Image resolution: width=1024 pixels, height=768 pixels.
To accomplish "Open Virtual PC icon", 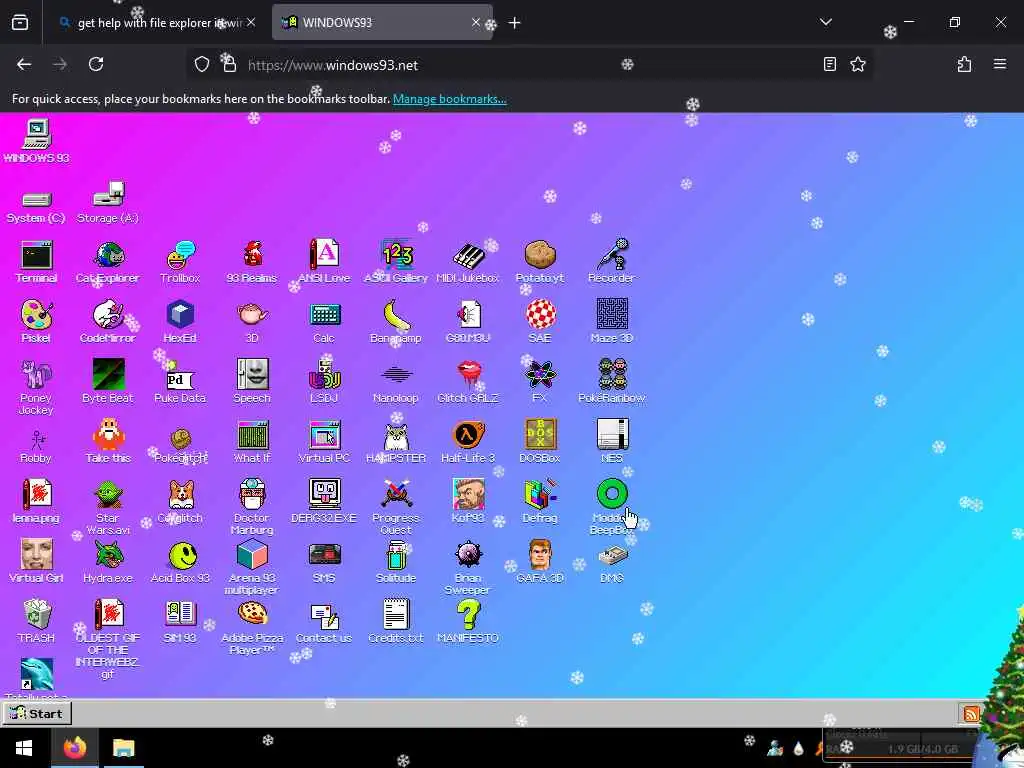I will 324,442.
